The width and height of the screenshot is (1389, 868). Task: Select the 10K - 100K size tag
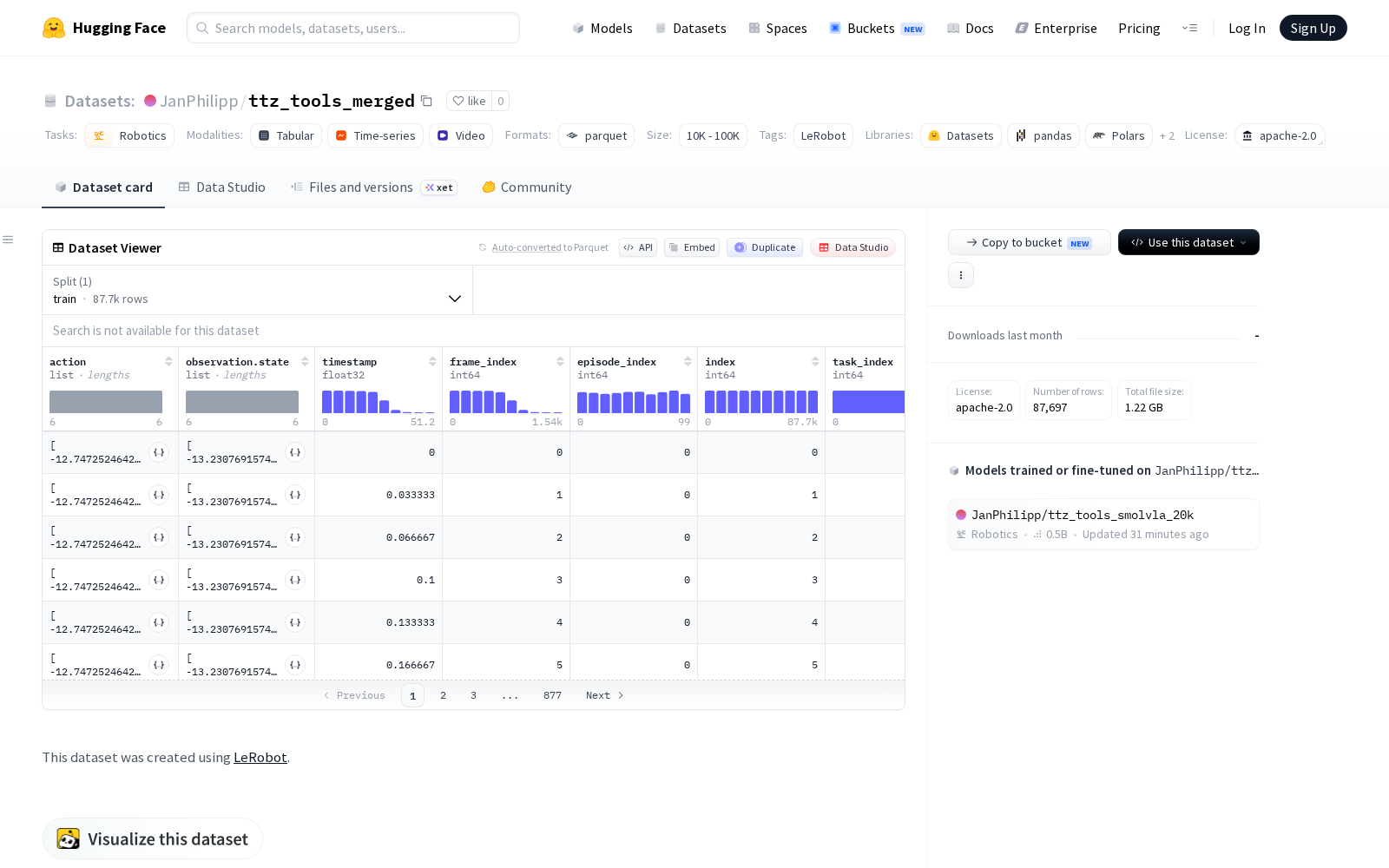[713, 135]
